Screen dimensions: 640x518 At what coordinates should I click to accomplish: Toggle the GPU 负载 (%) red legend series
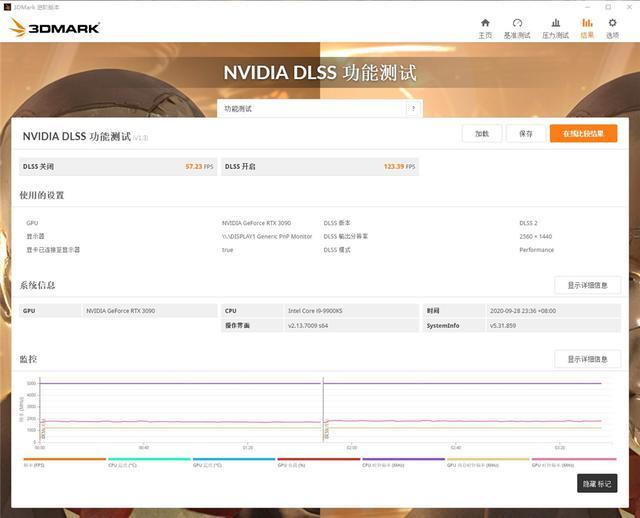coord(319,462)
